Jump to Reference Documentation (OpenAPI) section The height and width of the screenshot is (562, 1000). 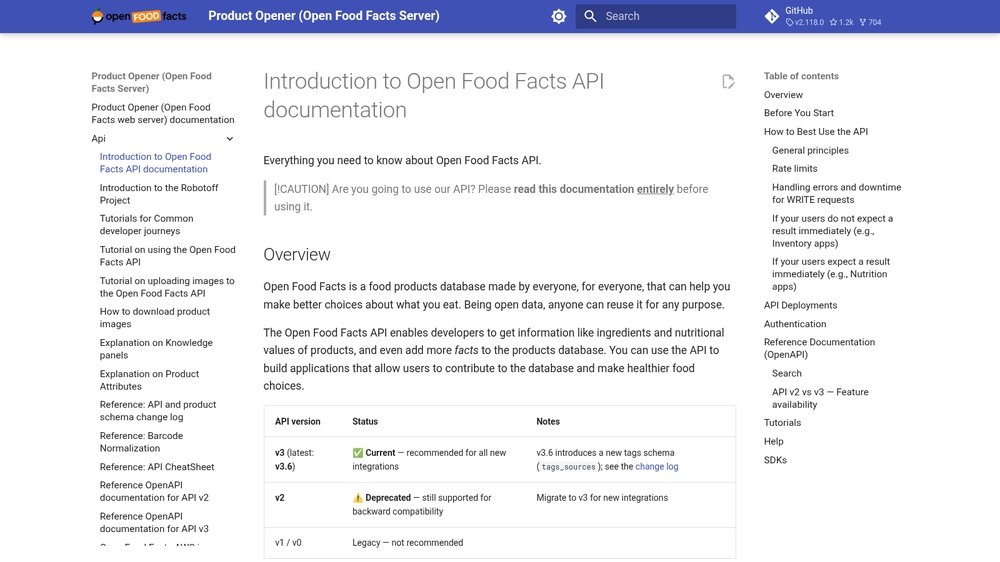coord(819,348)
